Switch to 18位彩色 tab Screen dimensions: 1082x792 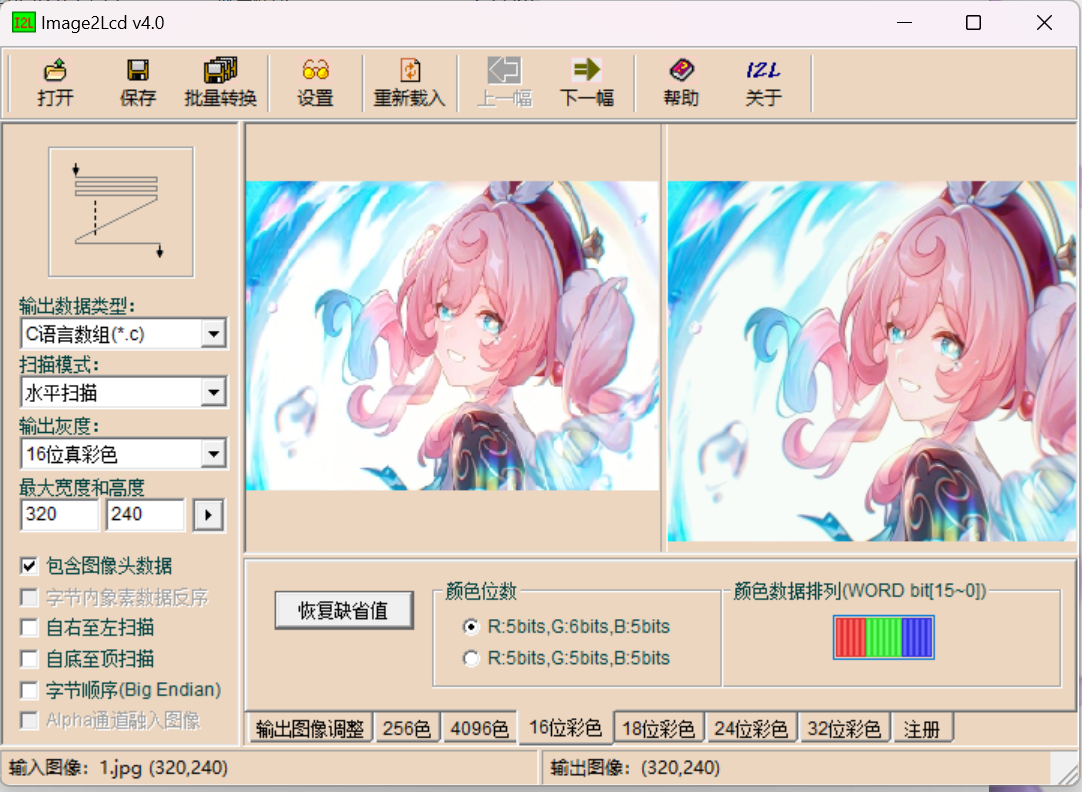(658, 729)
